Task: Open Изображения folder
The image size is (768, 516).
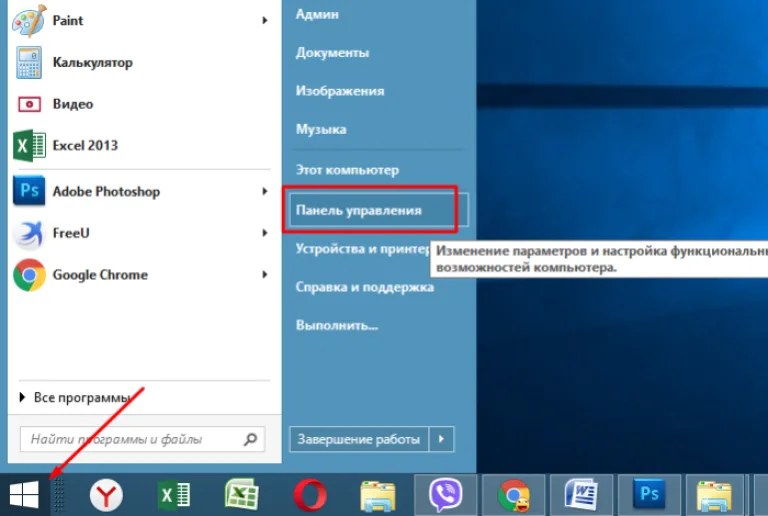Action: tap(340, 91)
